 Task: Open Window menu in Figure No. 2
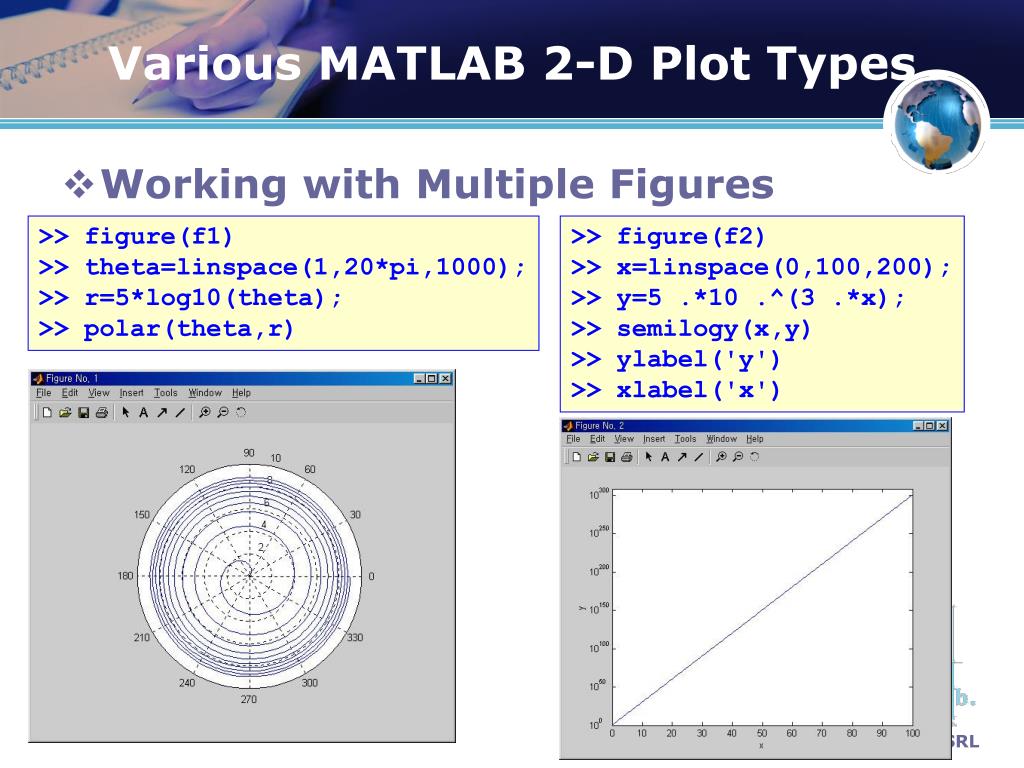(x=722, y=439)
